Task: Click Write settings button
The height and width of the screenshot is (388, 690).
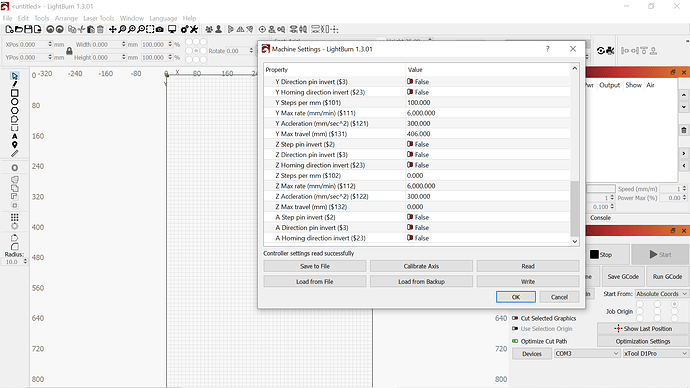Action: click(x=528, y=282)
